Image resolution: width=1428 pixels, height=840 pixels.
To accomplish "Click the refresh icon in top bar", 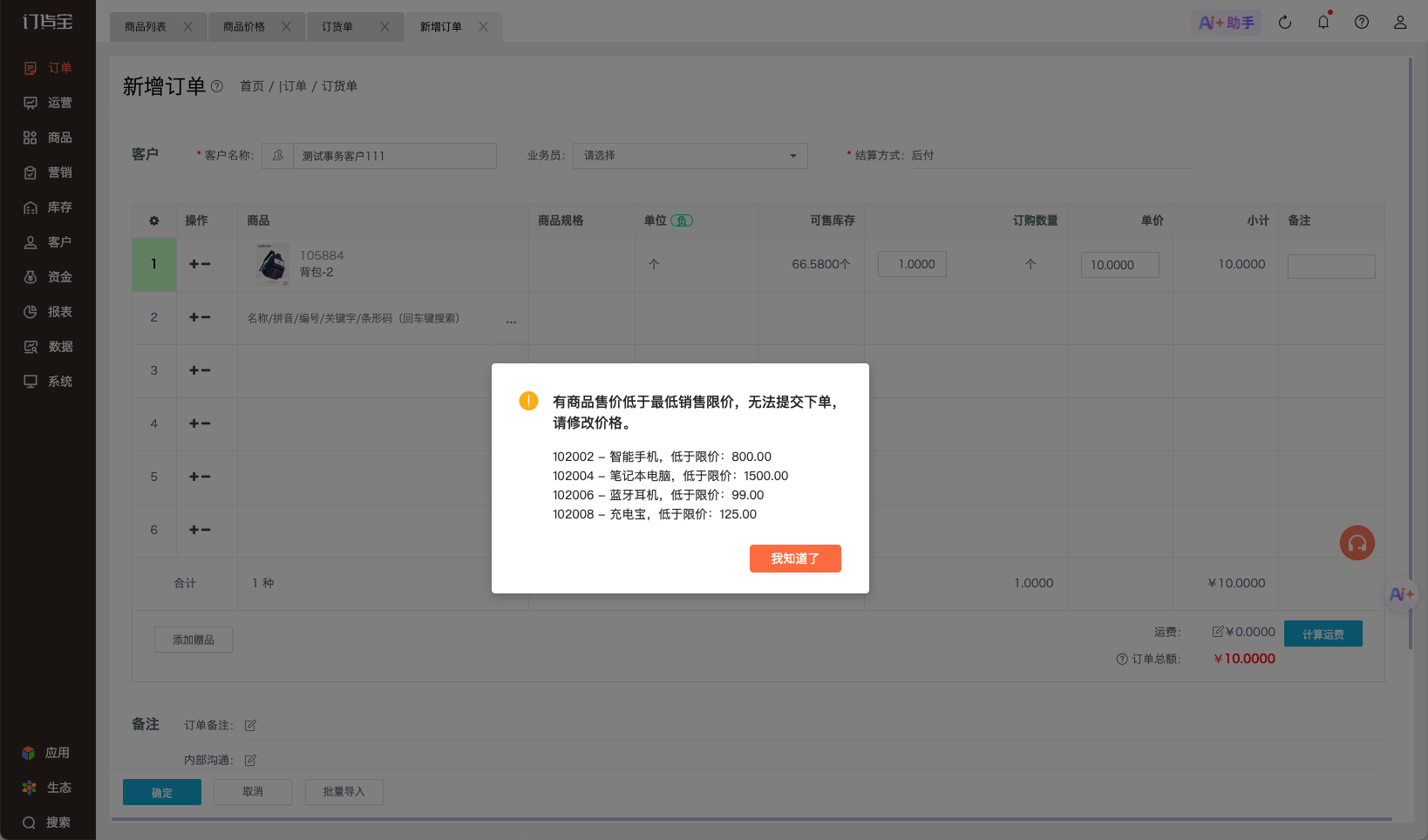I will (1285, 23).
